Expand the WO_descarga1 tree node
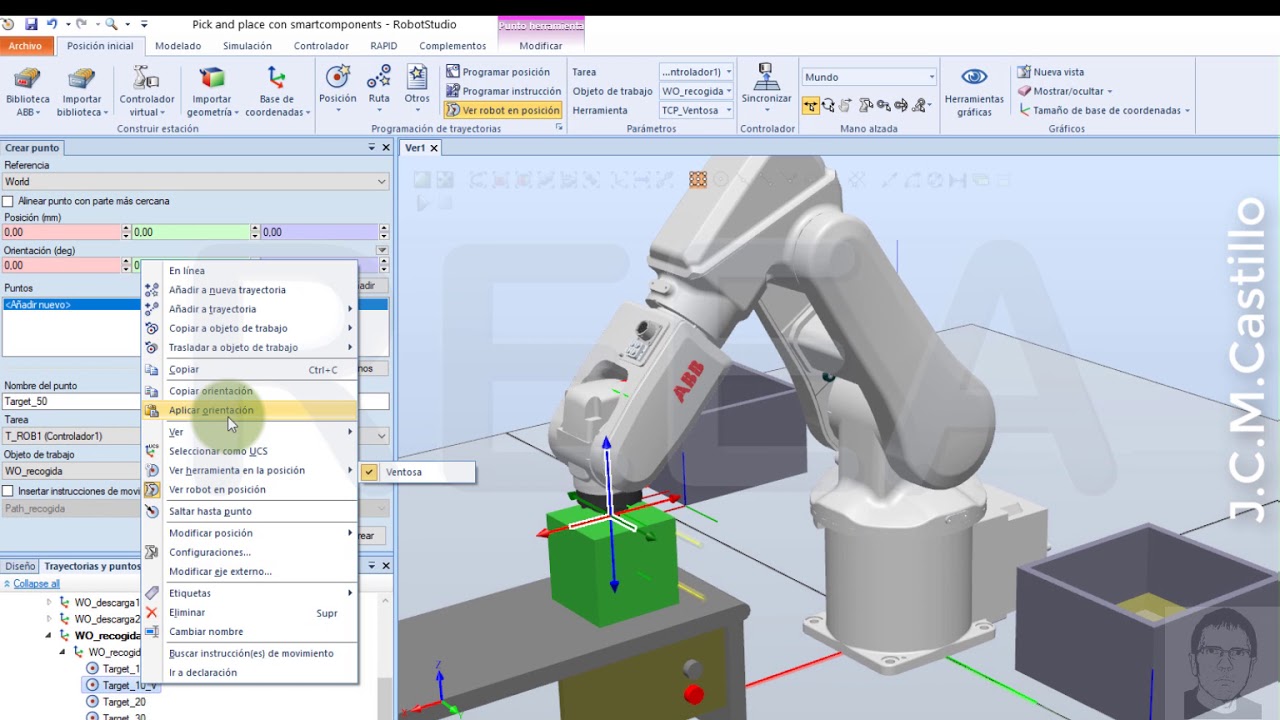This screenshot has height=720, width=1280. coord(49,603)
